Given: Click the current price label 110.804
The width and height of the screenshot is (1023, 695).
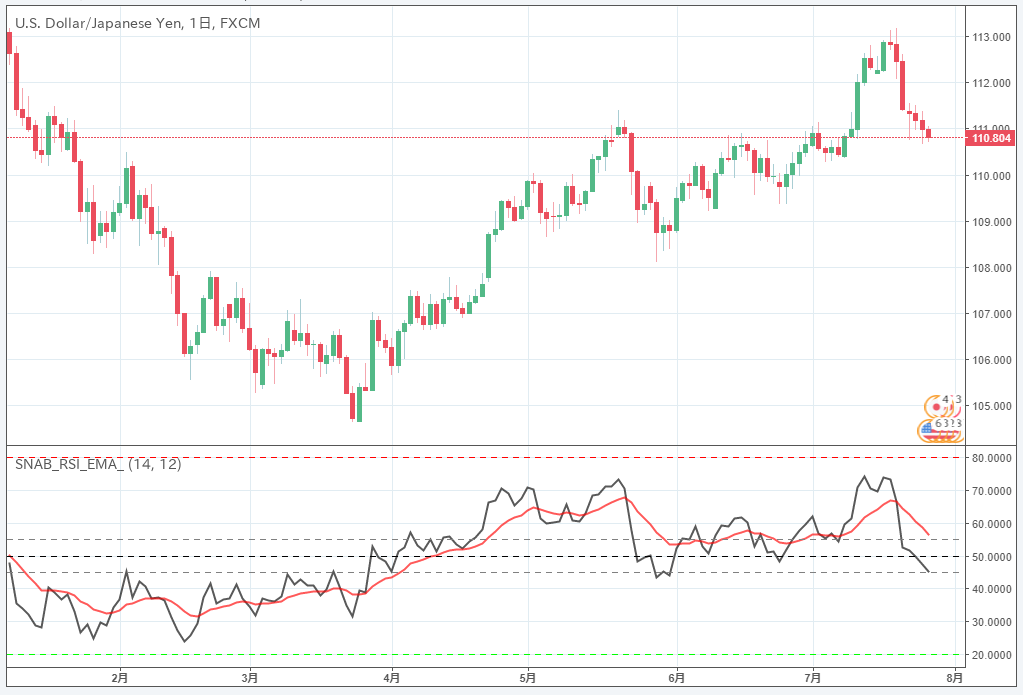Looking at the screenshot, I should pos(992,138).
